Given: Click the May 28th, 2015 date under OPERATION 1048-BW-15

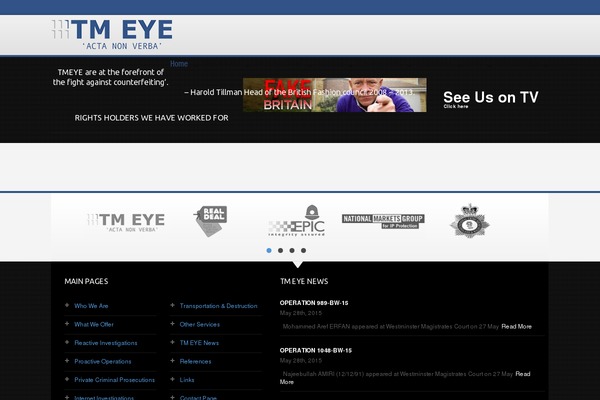Looking at the screenshot, I should 300,361.
